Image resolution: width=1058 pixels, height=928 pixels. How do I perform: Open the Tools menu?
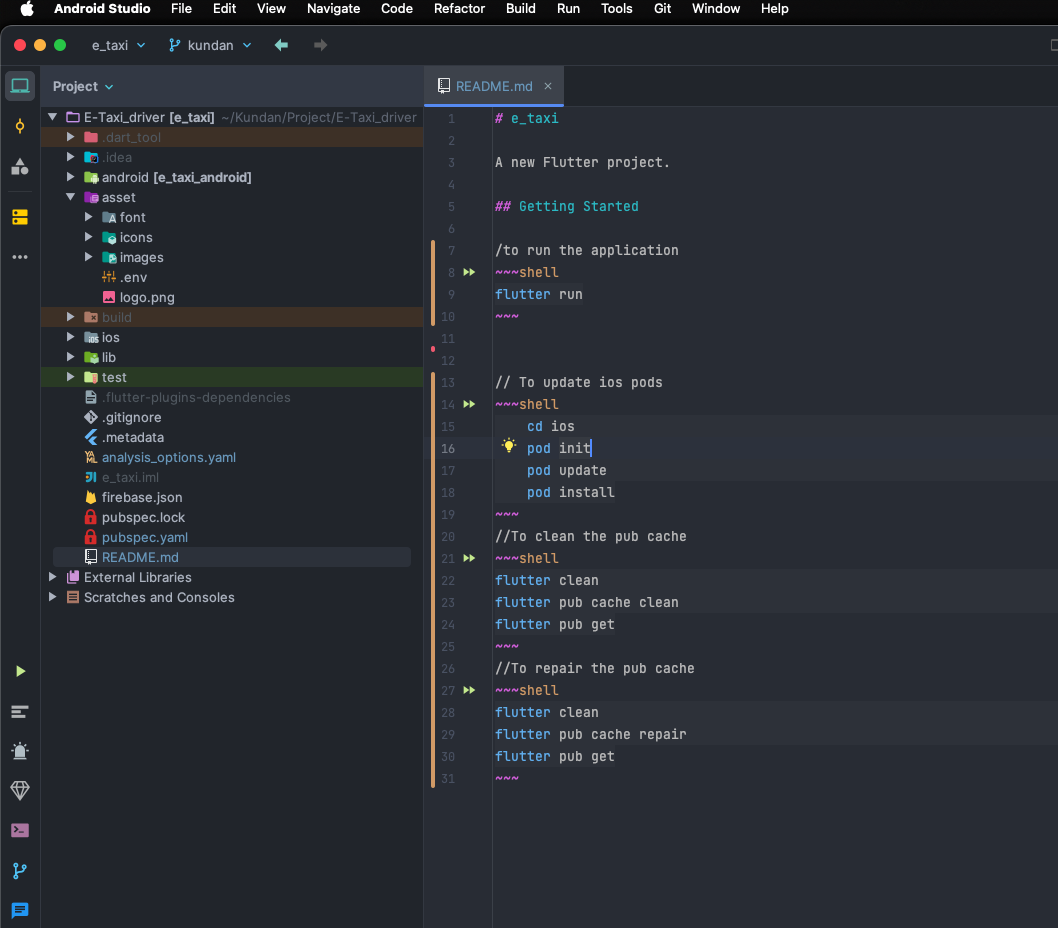point(616,9)
